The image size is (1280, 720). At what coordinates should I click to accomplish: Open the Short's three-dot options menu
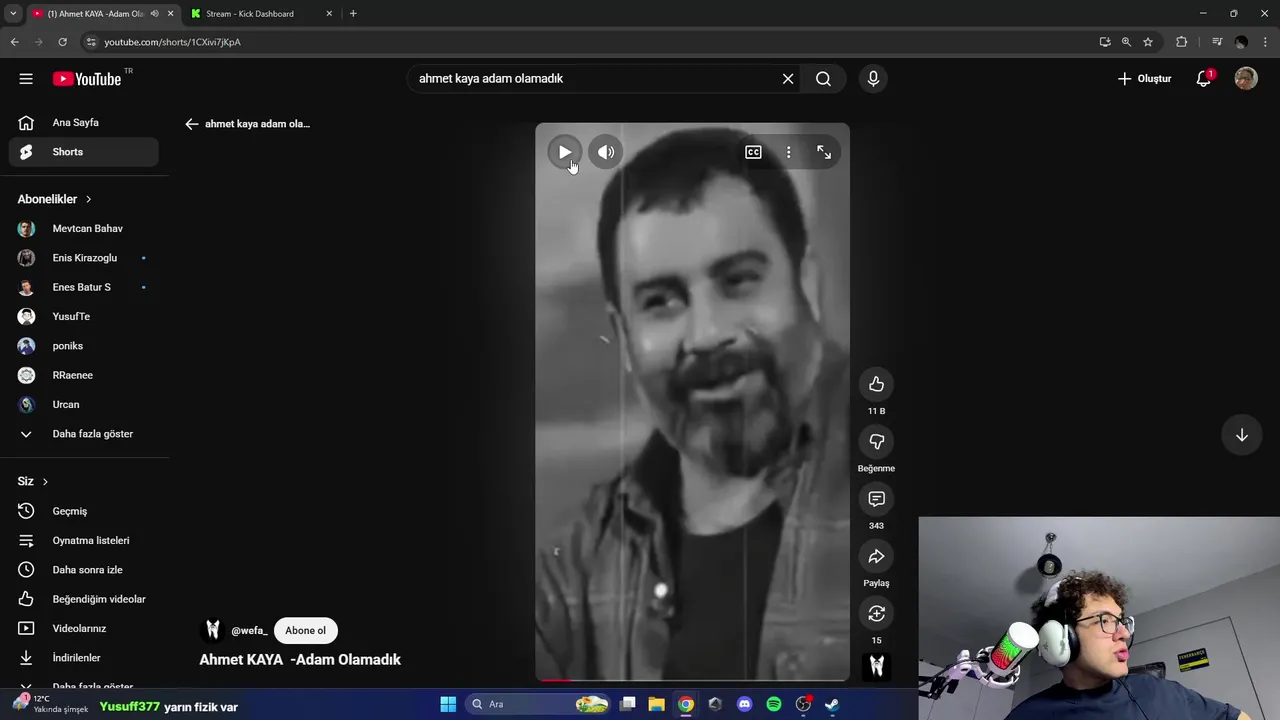788,152
